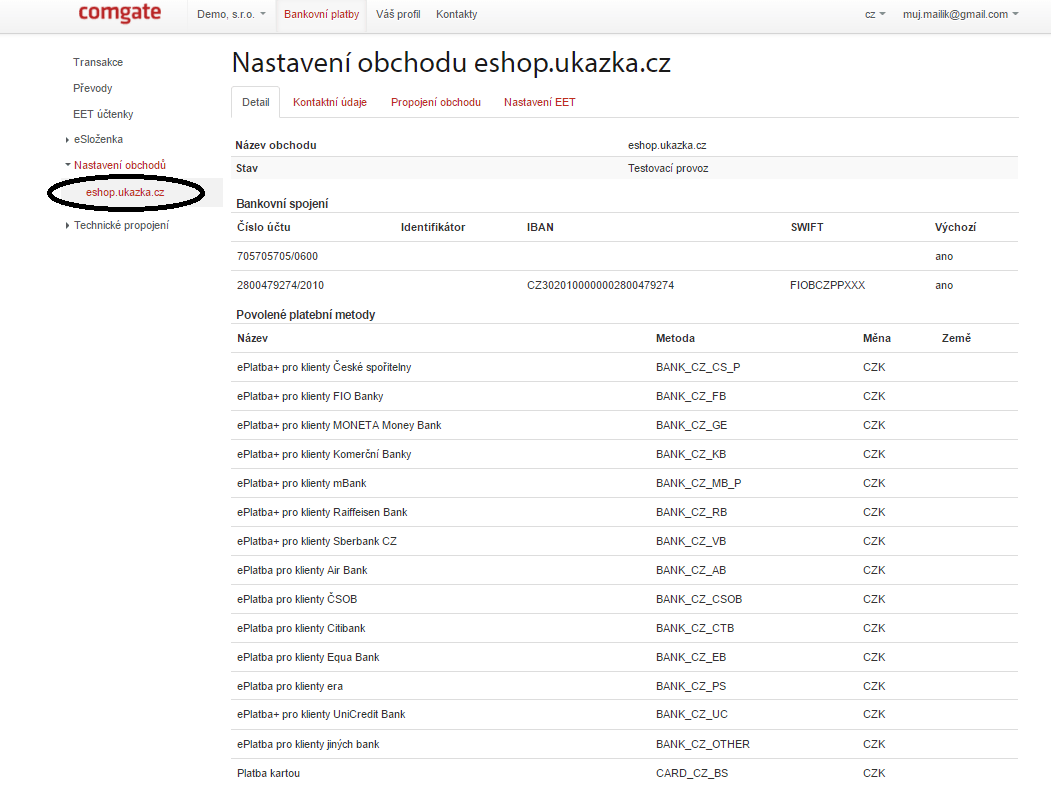This screenshot has width=1051, height=795.
Task: Switch to the Propojení obchodu tab
Action: [x=436, y=103]
